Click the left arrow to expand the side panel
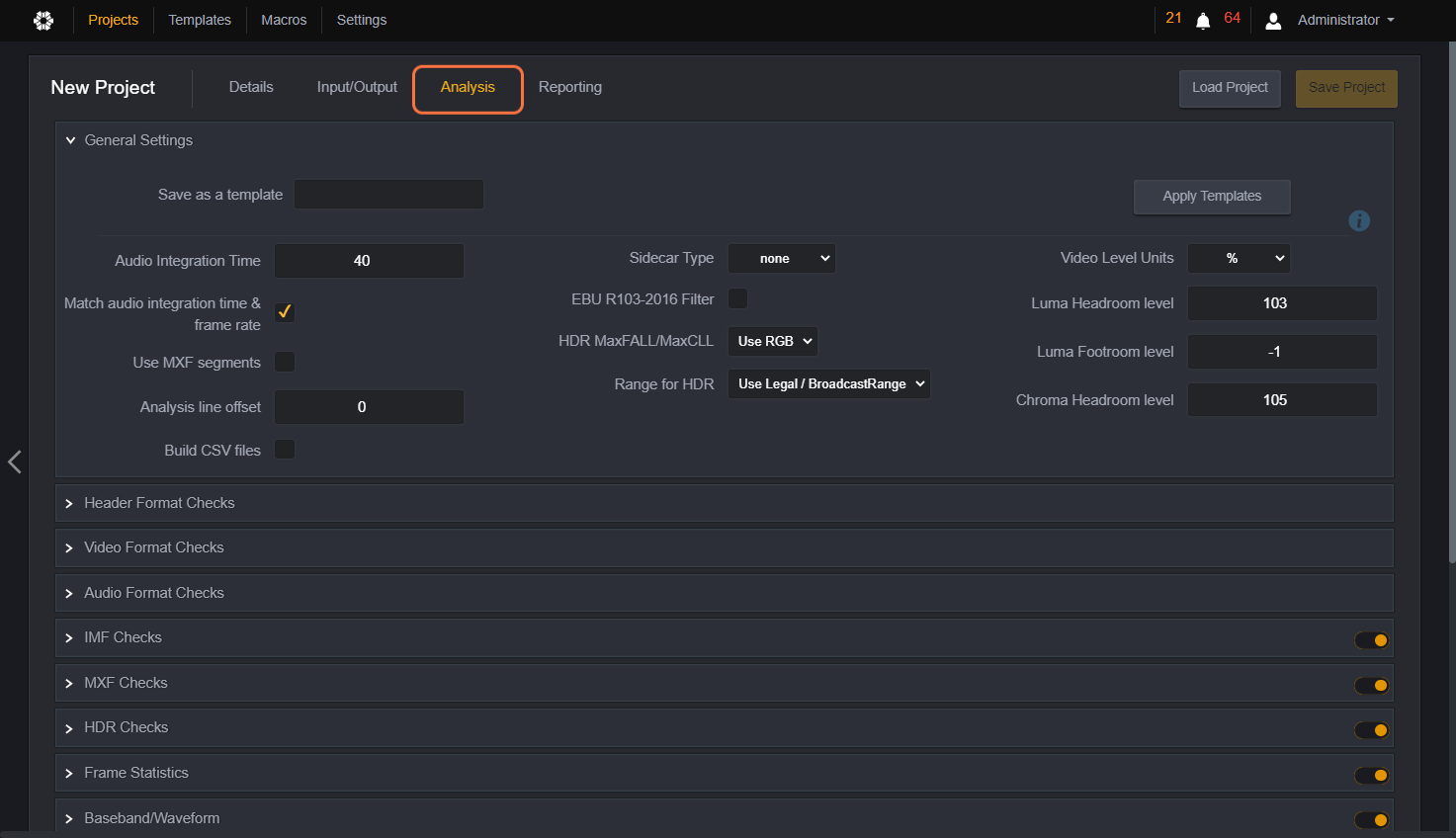1456x838 pixels. coord(14,461)
